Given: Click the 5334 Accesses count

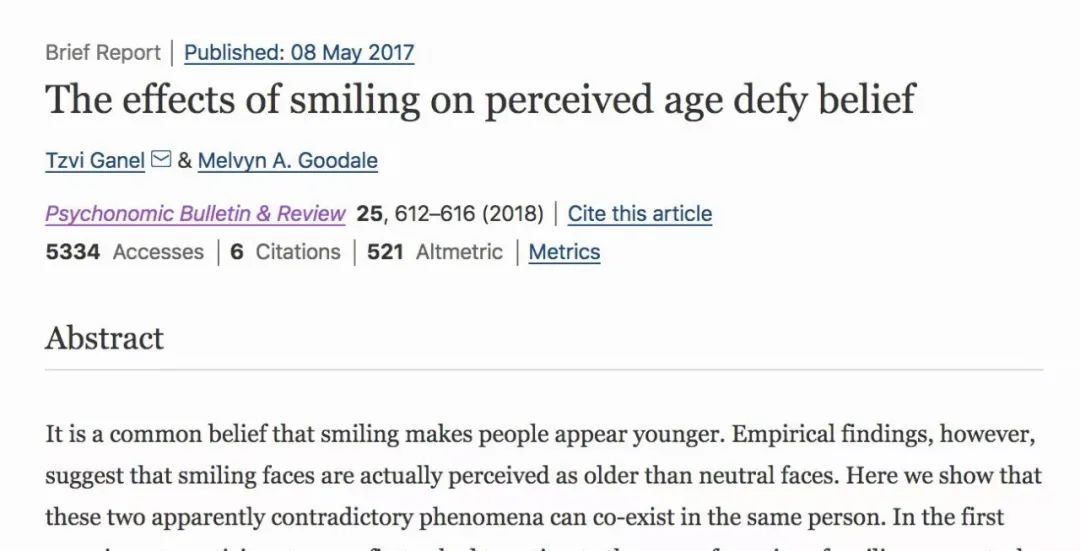Looking at the screenshot, I should [x=125, y=252].
